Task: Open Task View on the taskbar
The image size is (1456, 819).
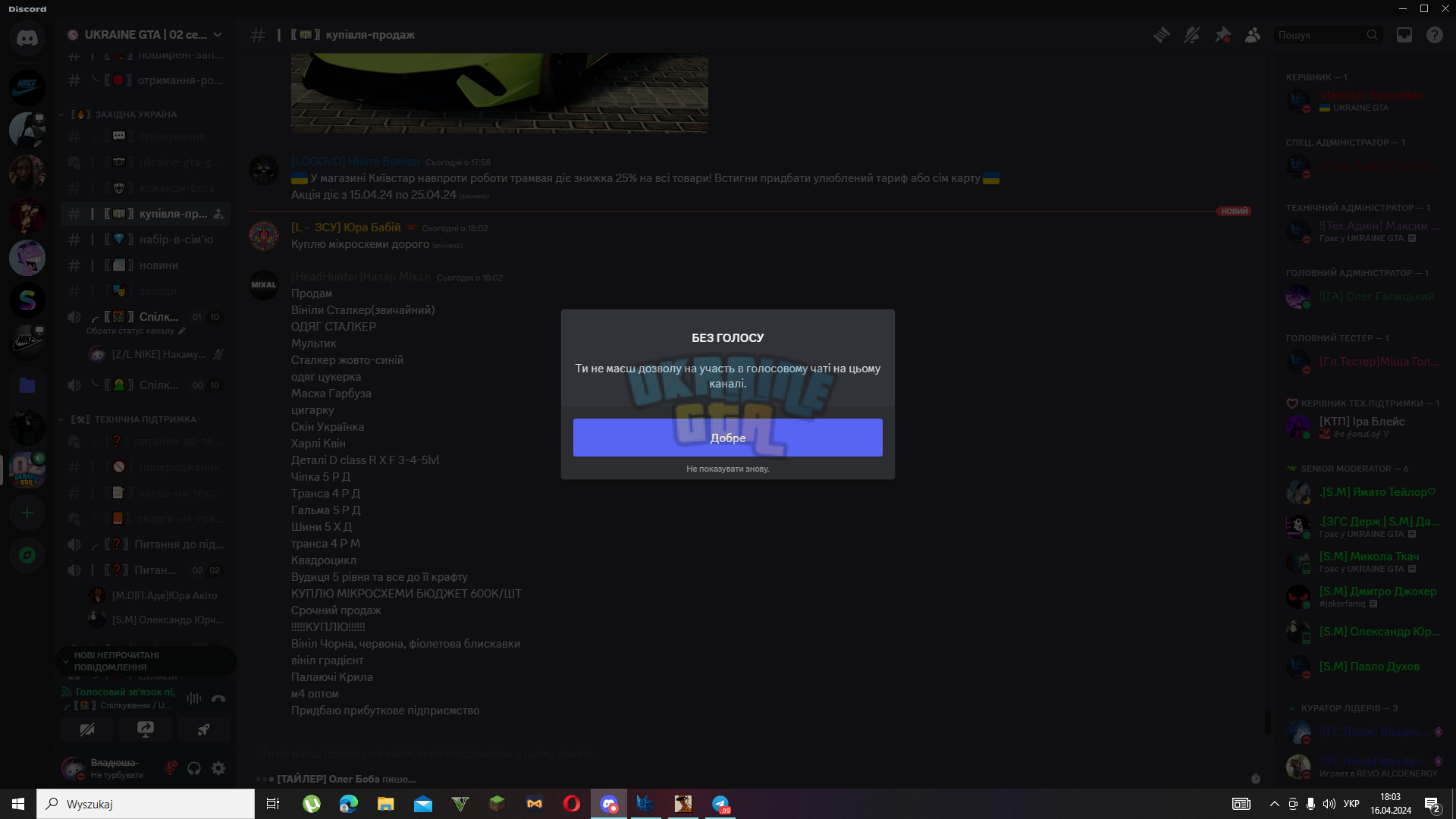Action: 273,804
